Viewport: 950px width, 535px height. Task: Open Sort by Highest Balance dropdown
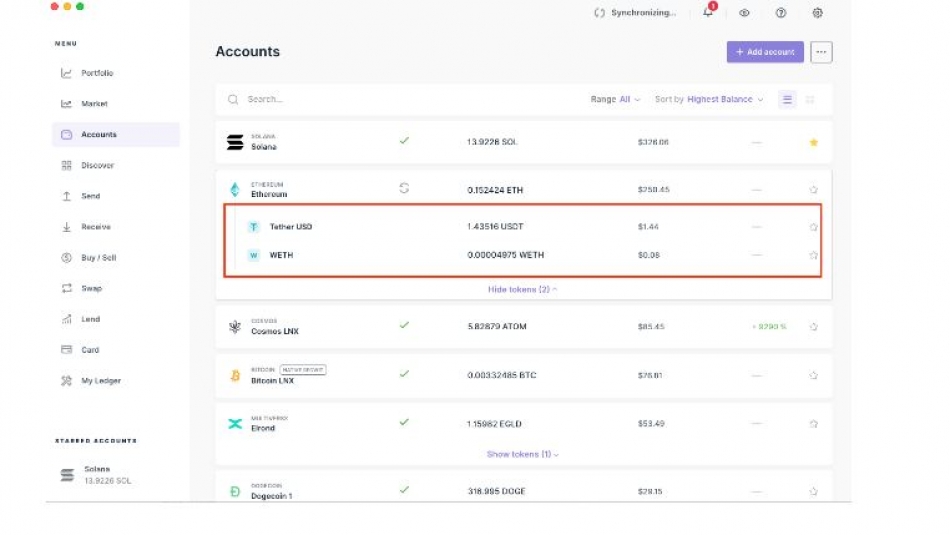[x=709, y=99]
